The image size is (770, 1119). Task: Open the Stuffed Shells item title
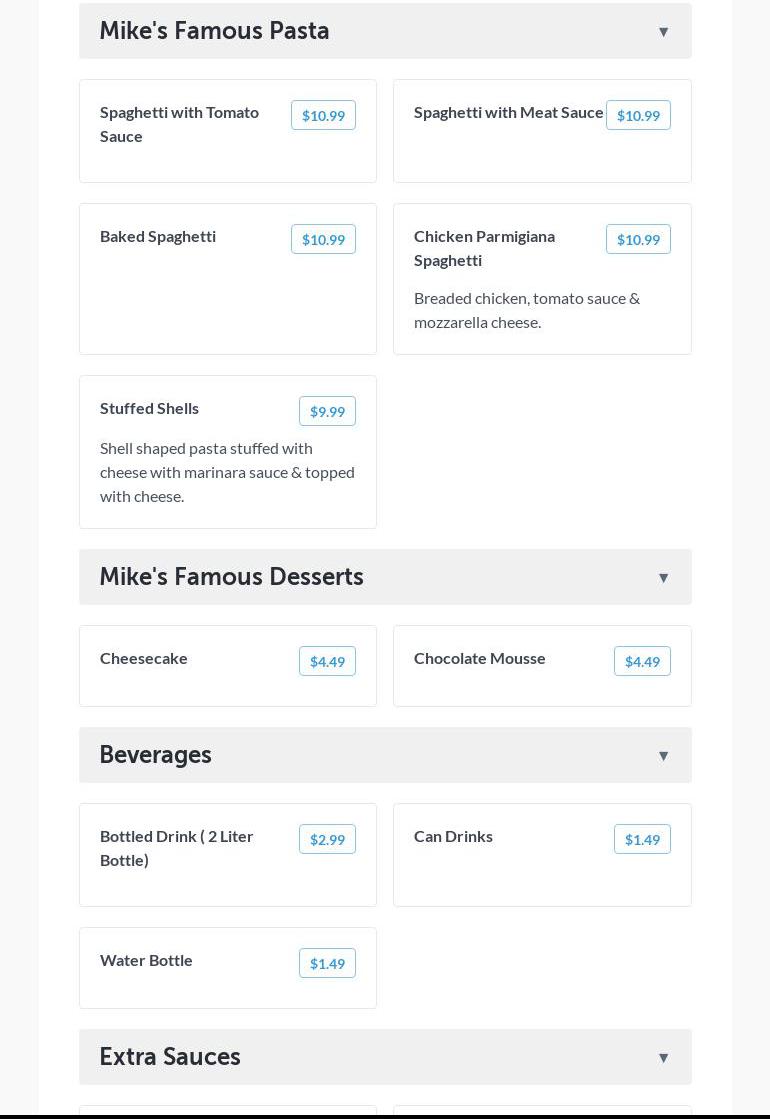(x=149, y=408)
